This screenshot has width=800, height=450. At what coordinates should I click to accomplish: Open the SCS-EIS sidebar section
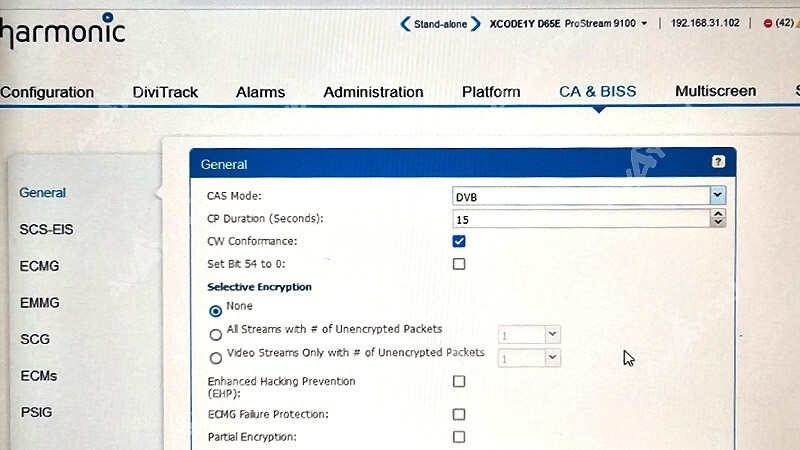click(x=46, y=229)
